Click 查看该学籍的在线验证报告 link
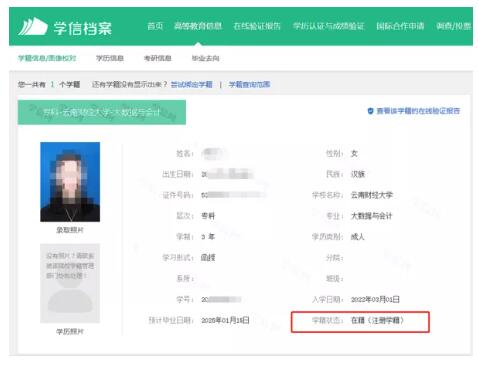Image resolution: width=478 pixels, height=371 pixels. [418, 111]
